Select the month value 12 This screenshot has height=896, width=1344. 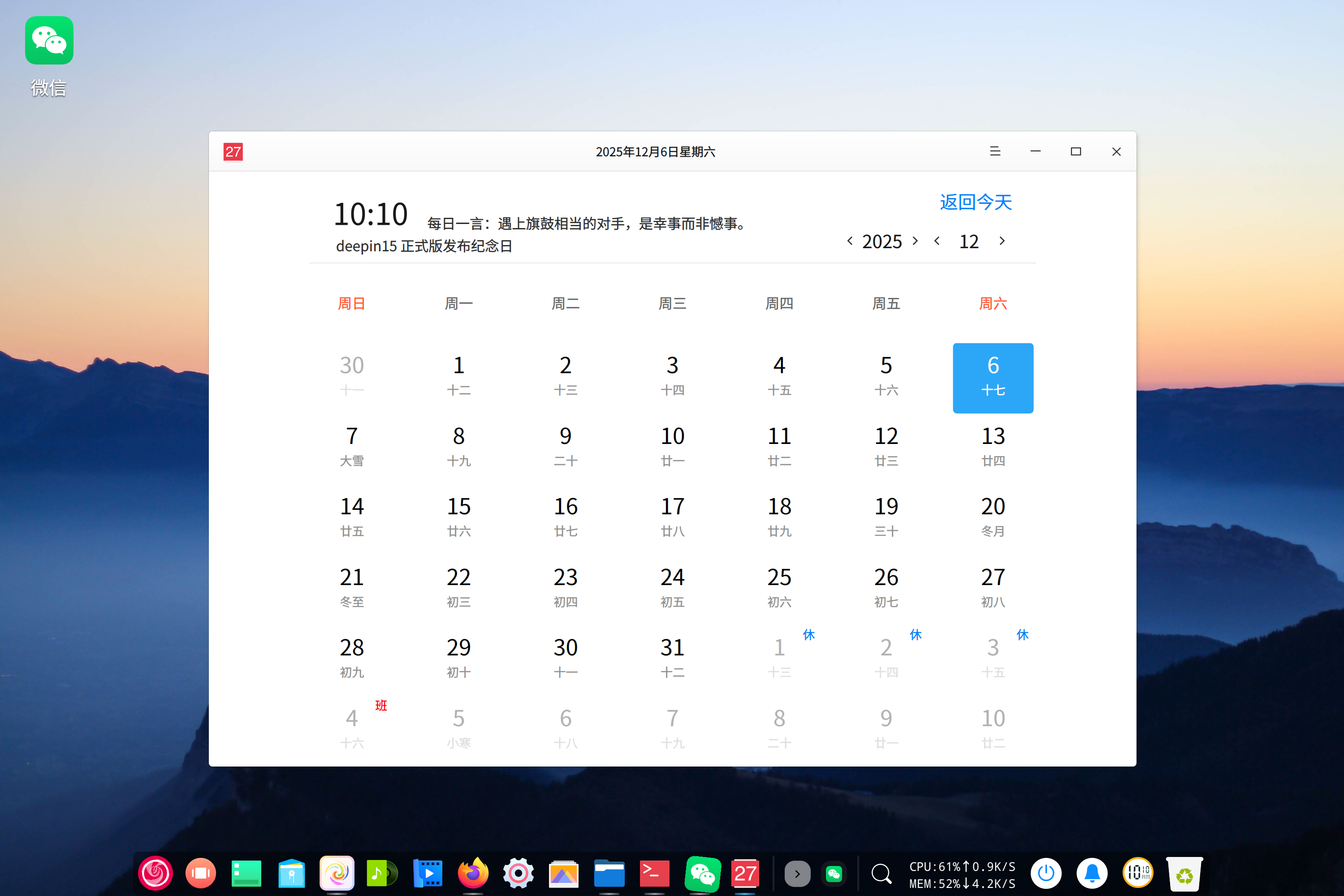pyautogui.click(x=968, y=241)
